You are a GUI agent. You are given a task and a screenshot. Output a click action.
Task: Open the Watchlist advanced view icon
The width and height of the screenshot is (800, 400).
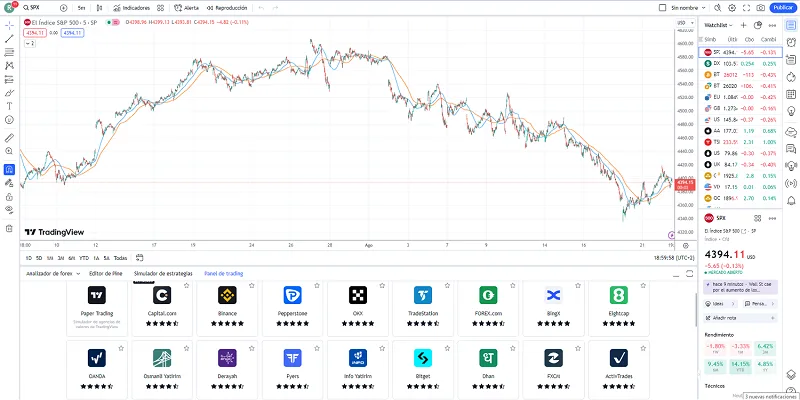(758, 25)
